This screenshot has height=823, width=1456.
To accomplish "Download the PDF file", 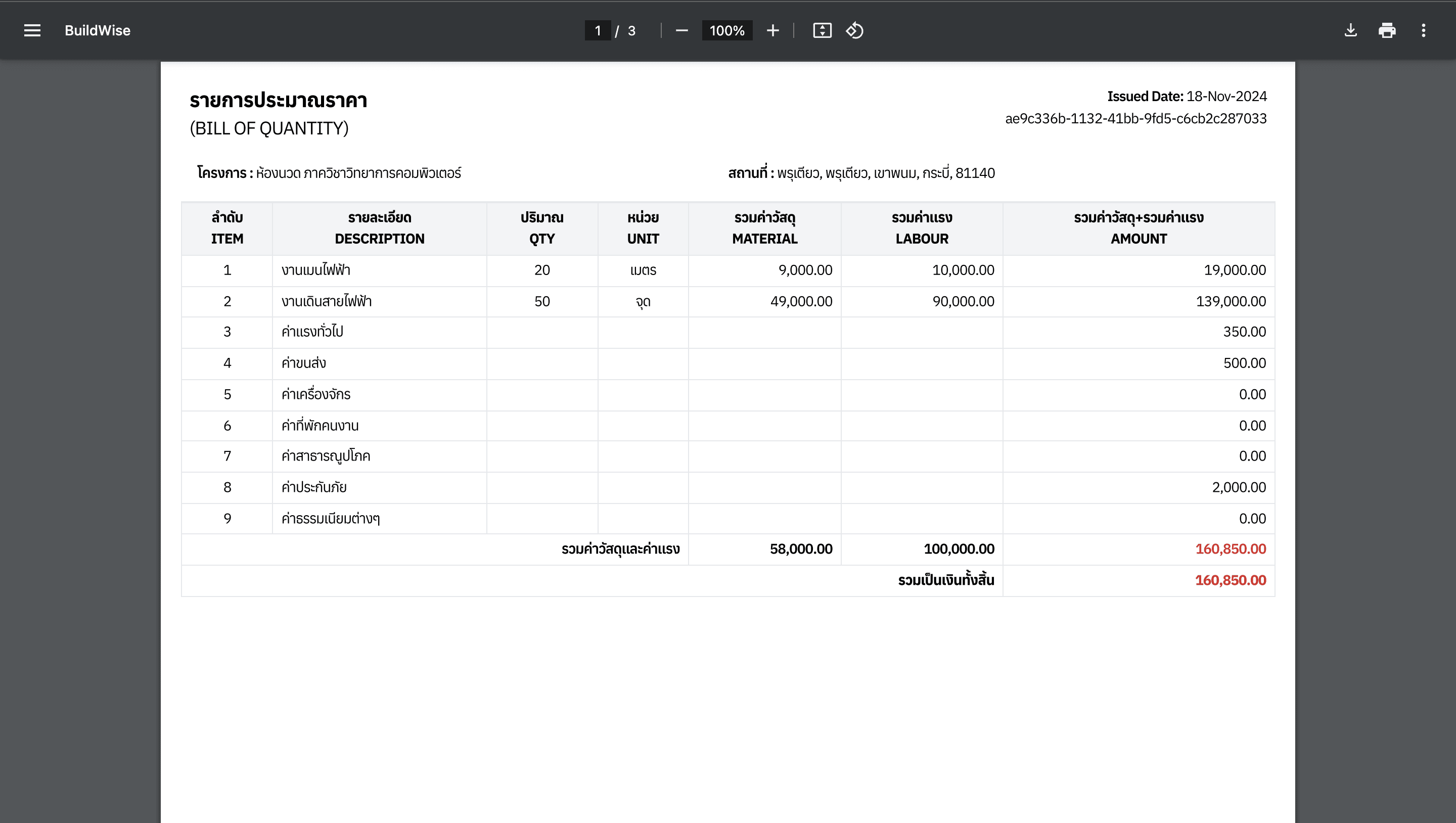I will click(1350, 30).
